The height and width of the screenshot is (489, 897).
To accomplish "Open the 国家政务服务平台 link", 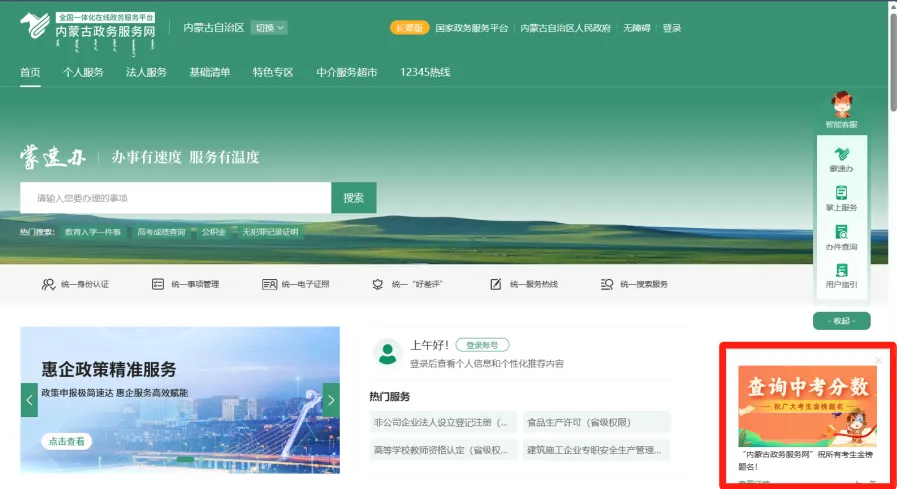I will (471, 28).
